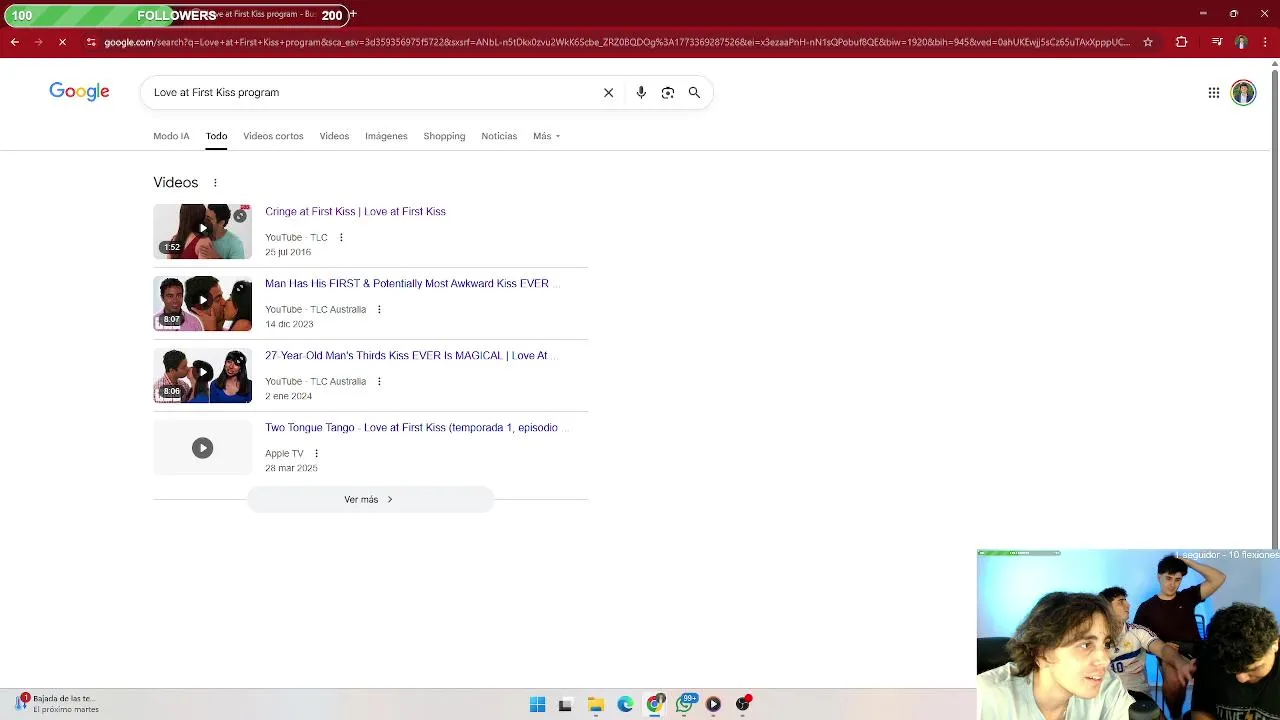Open the weather widget on the taskbar
Screen dimensions: 1280x720
coord(57,704)
